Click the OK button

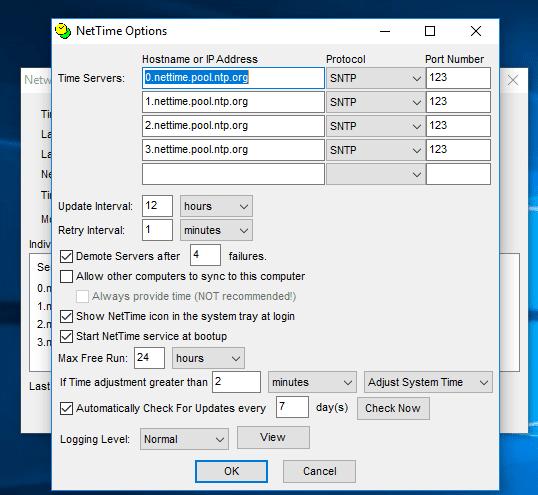[232, 471]
